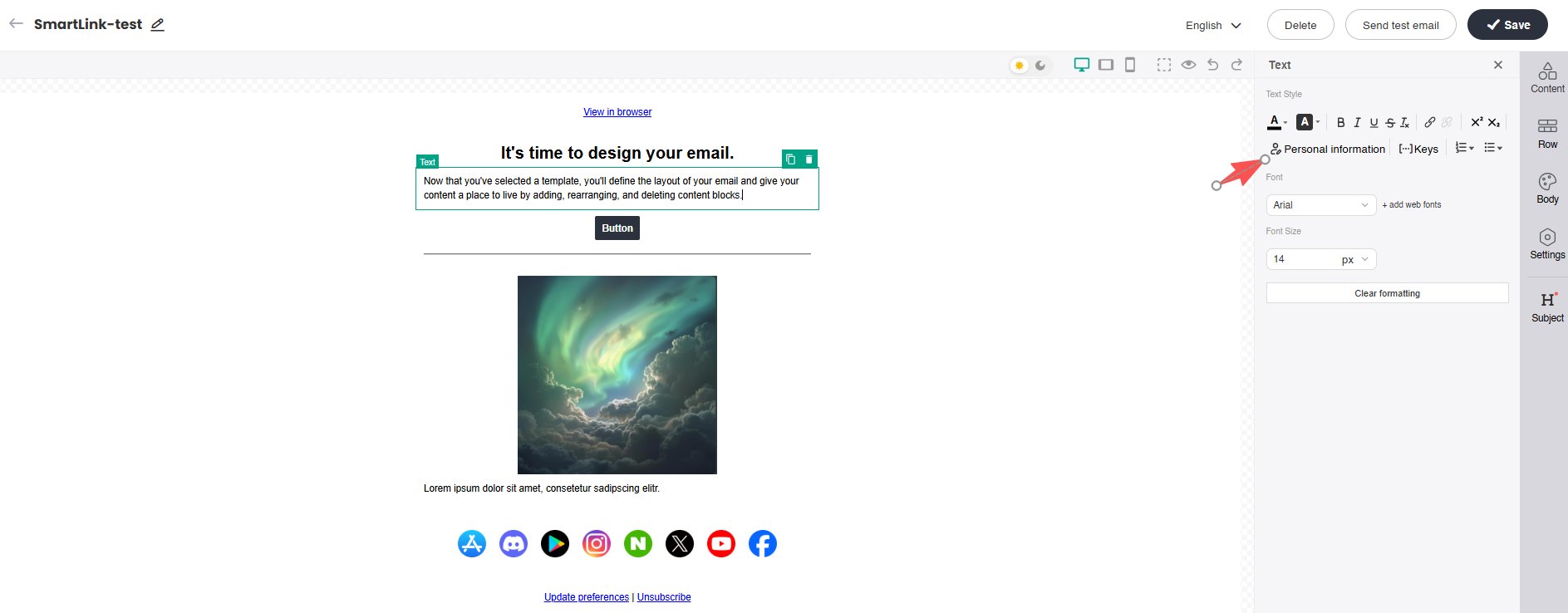Select the aurora image in email
Image resolution: width=1568 pixels, height=613 pixels.
coord(617,375)
